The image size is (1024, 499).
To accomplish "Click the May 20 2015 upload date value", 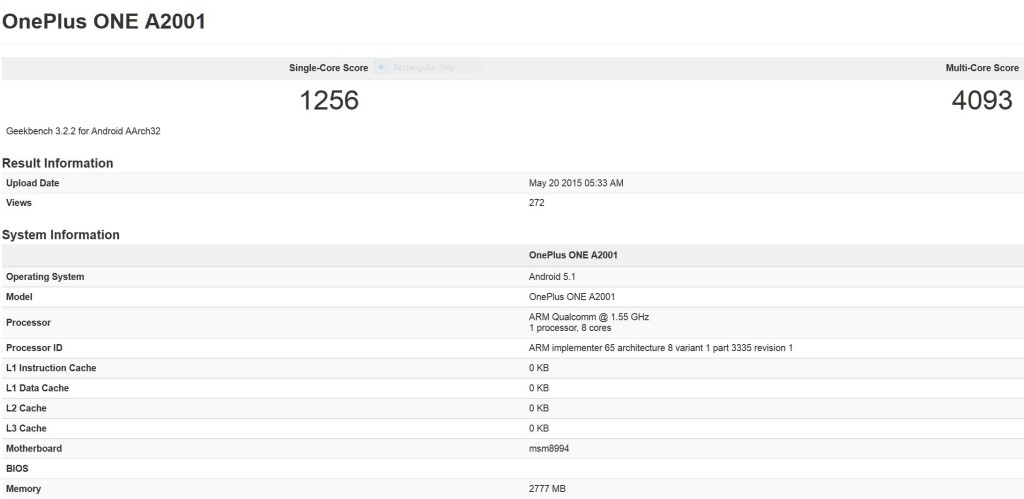I will coord(576,183).
